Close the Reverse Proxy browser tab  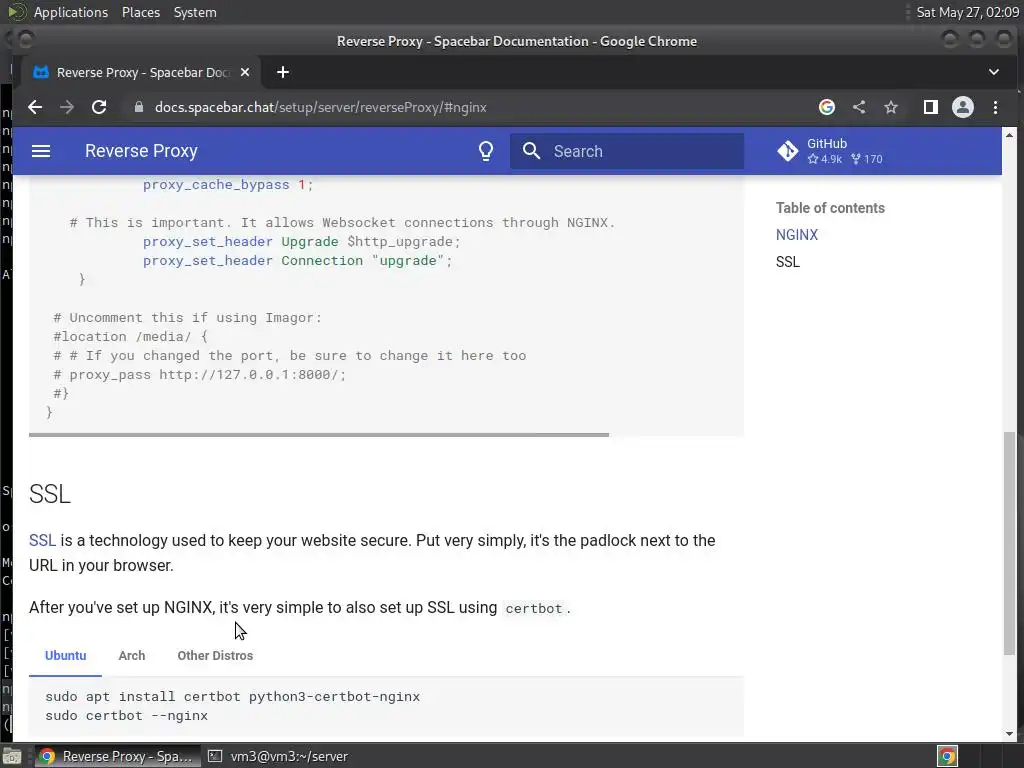(x=245, y=72)
